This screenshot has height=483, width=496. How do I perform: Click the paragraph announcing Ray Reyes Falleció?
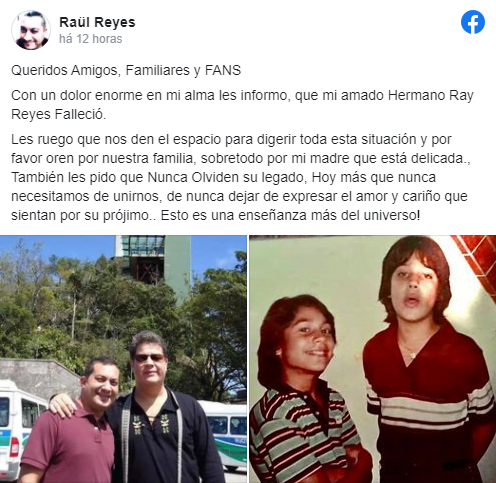coord(242,105)
